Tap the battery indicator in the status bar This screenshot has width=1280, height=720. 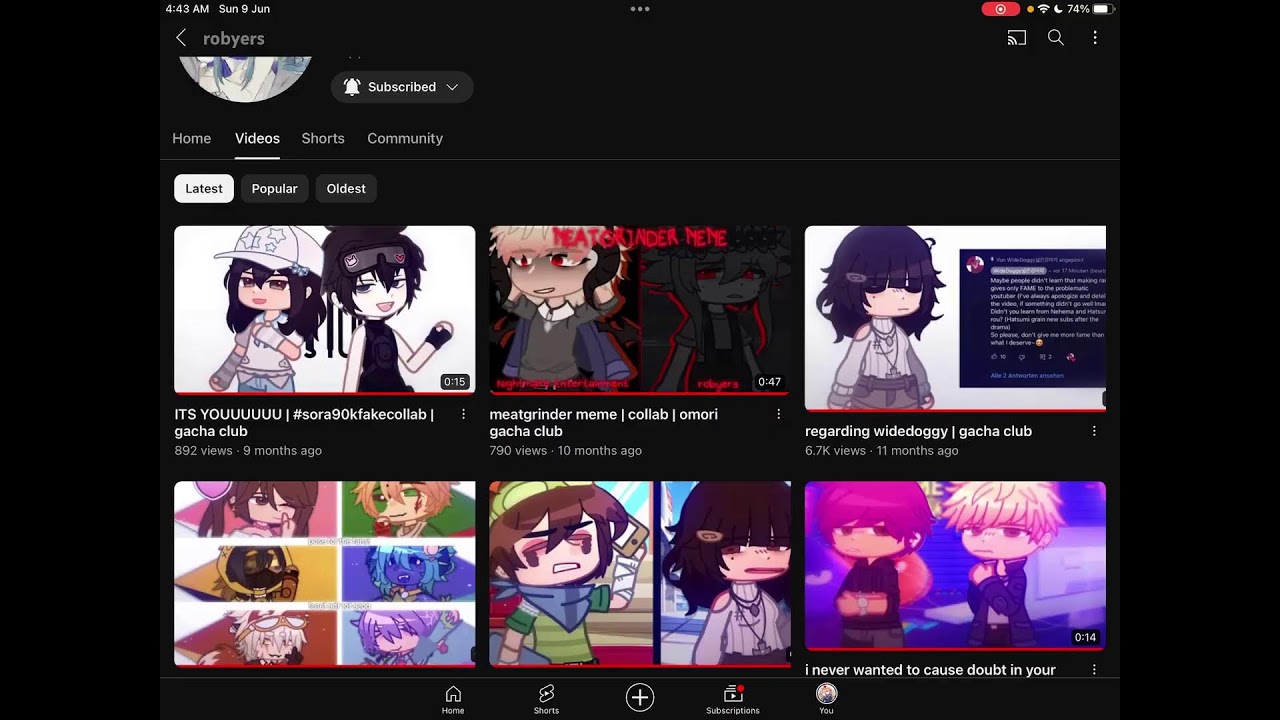(1103, 9)
